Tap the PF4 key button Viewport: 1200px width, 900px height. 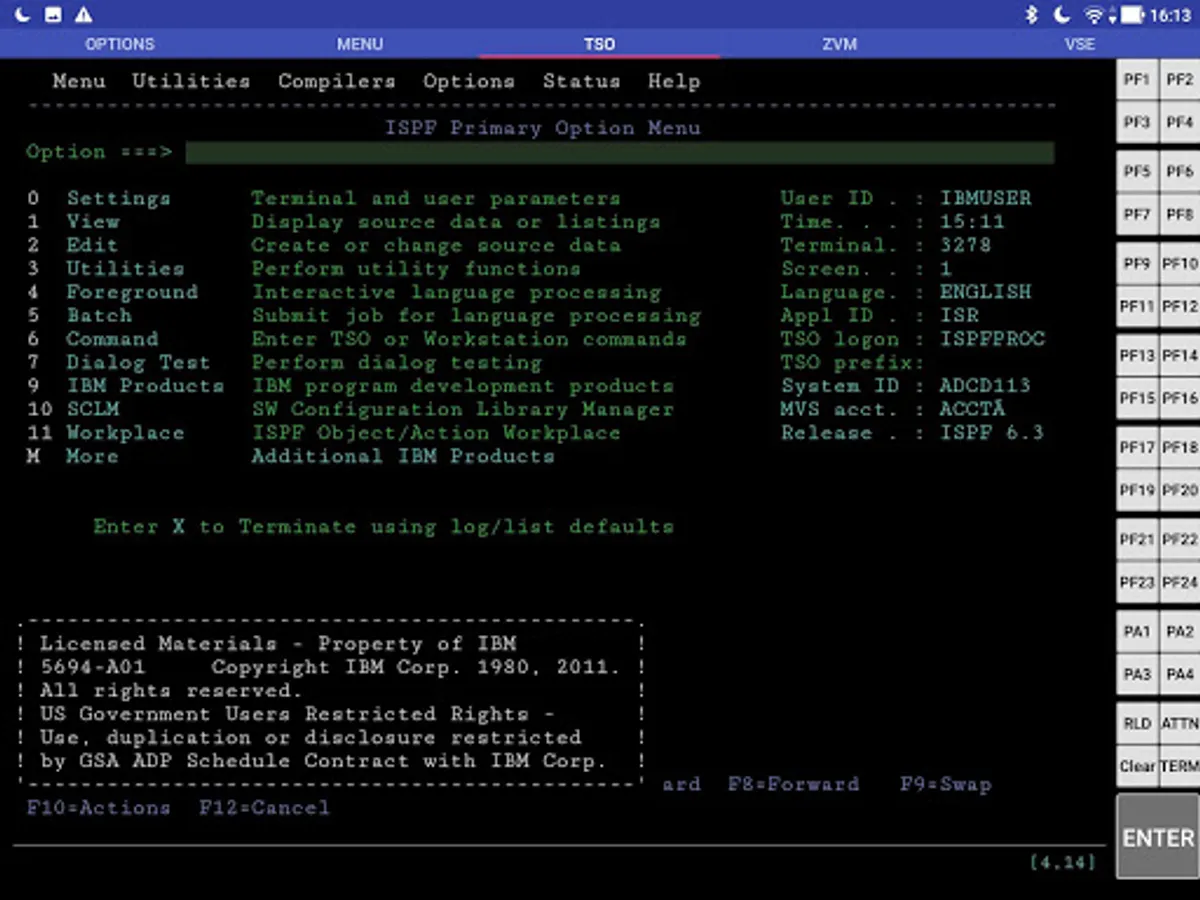1179,123
